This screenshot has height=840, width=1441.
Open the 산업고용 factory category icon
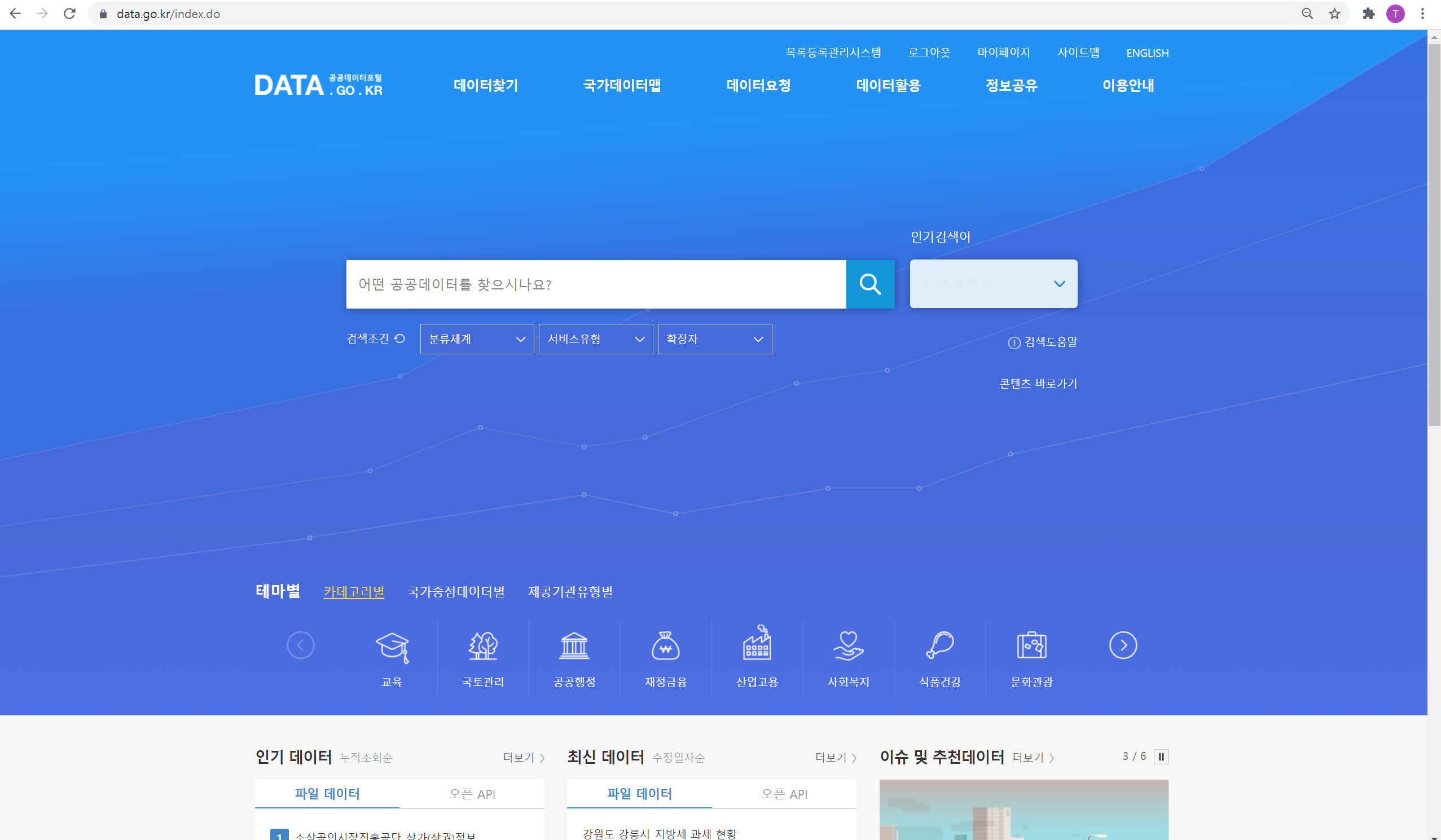(x=757, y=646)
